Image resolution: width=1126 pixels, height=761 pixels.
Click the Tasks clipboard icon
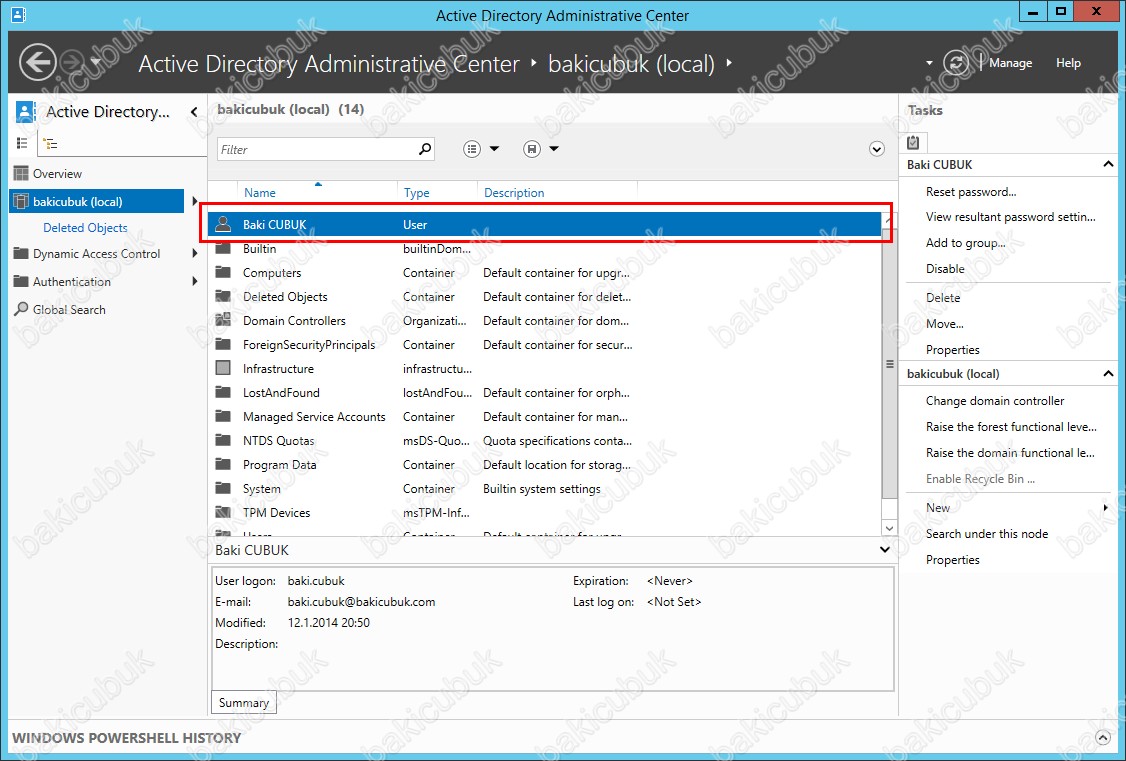pyautogui.click(x=913, y=142)
